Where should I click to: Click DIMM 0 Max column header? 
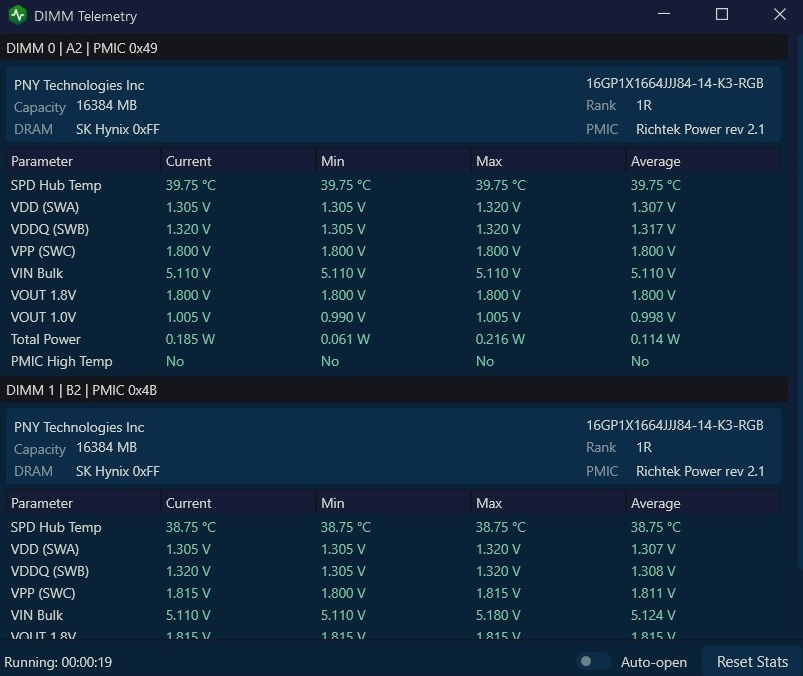tap(549, 161)
